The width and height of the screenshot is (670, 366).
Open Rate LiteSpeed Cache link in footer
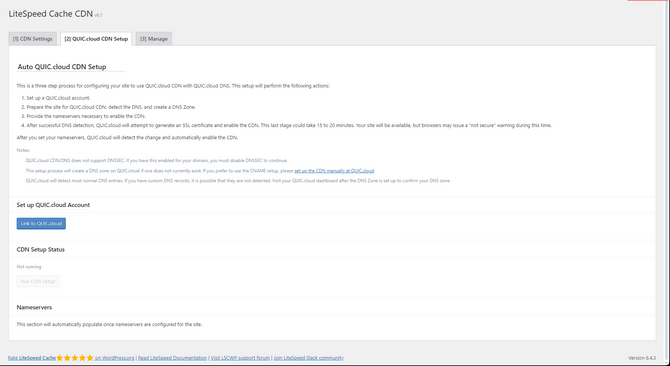[x=32, y=358]
